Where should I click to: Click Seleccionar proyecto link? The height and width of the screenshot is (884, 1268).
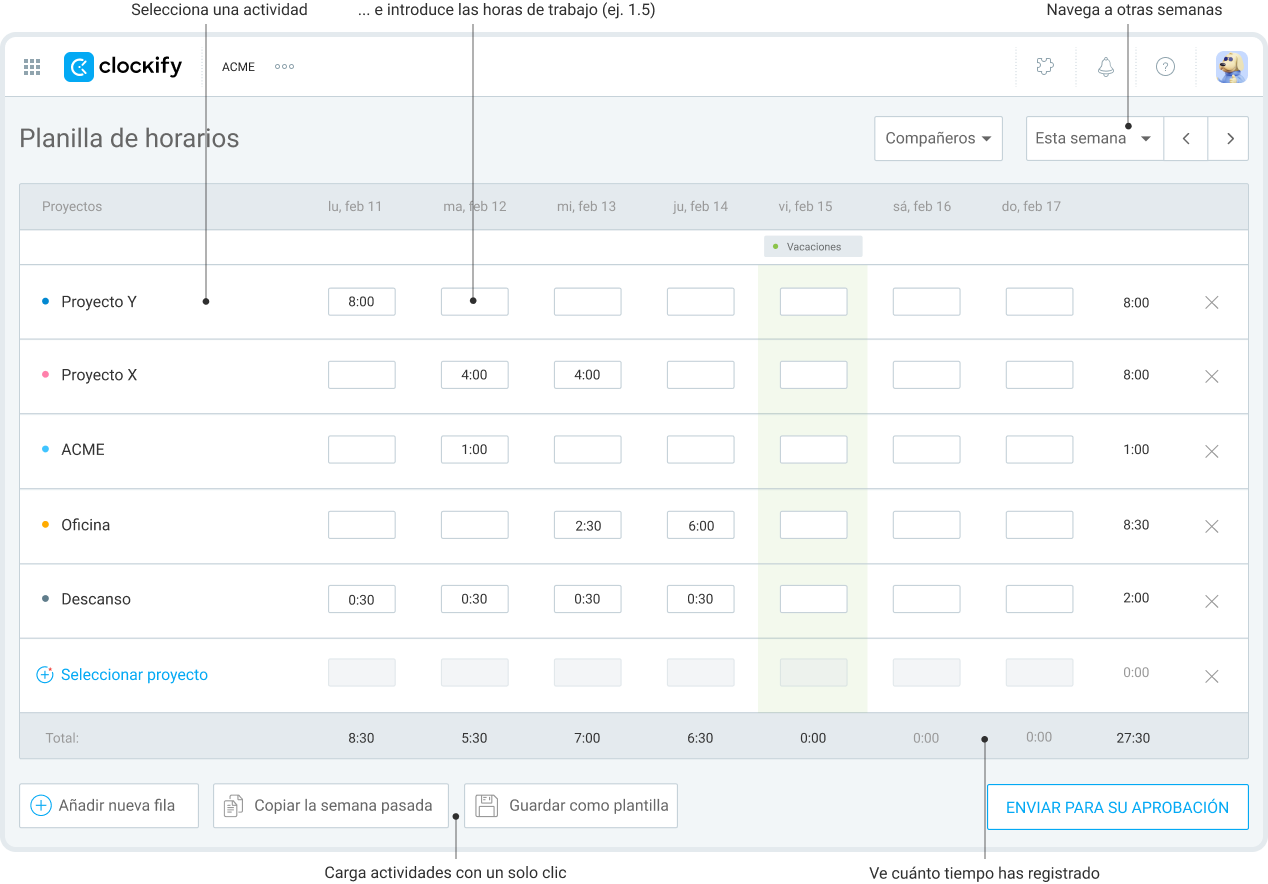134,675
